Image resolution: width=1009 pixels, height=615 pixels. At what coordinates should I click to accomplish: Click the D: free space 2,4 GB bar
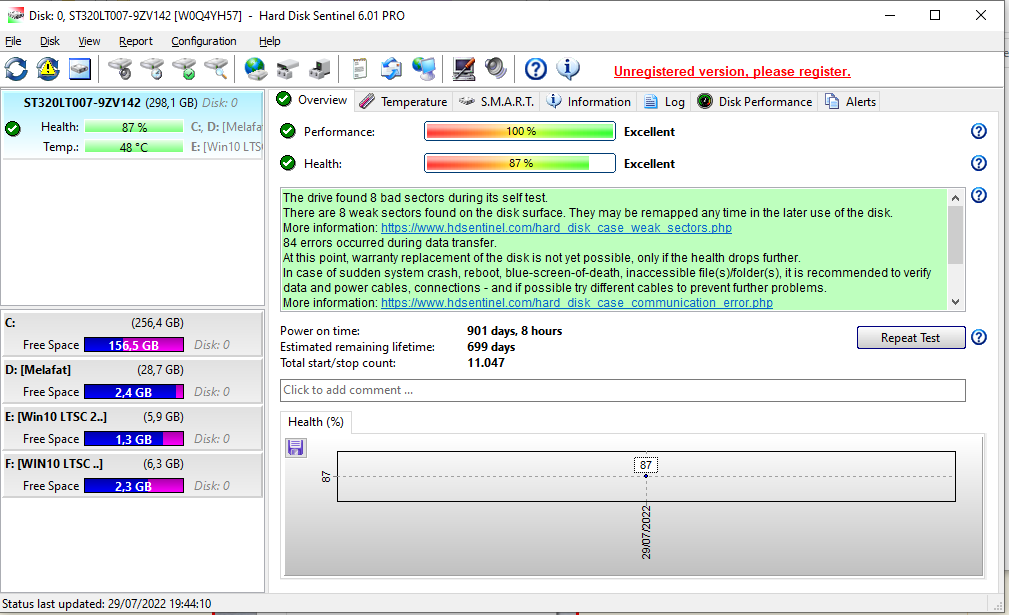(134, 392)
